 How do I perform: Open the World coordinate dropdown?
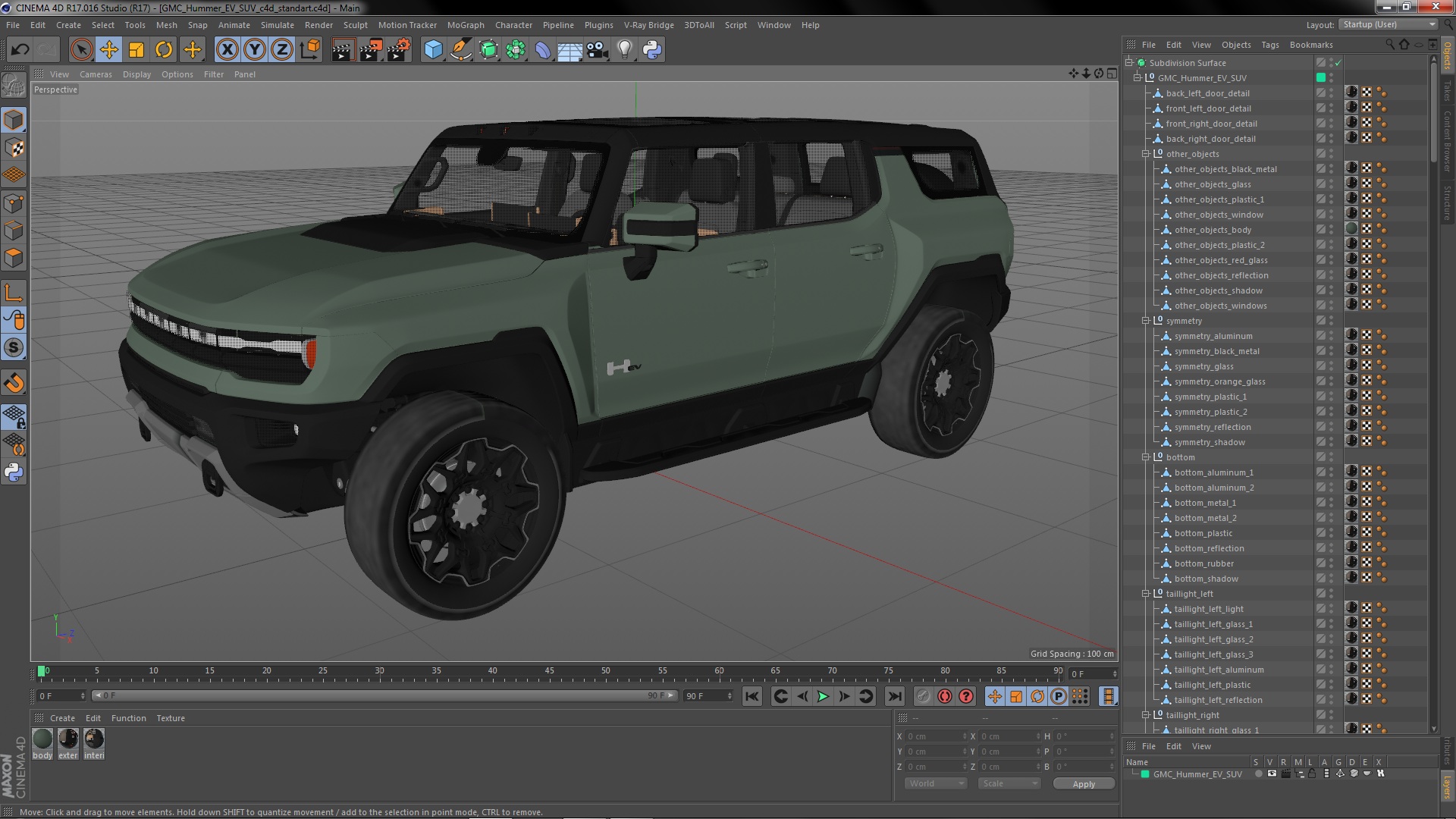(936, 783)
